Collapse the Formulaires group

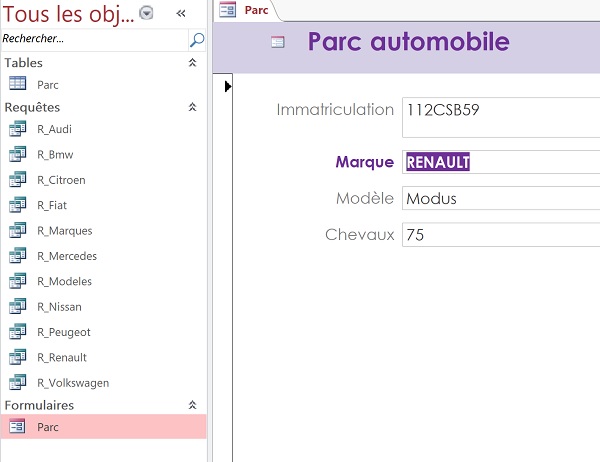point(192,405)
